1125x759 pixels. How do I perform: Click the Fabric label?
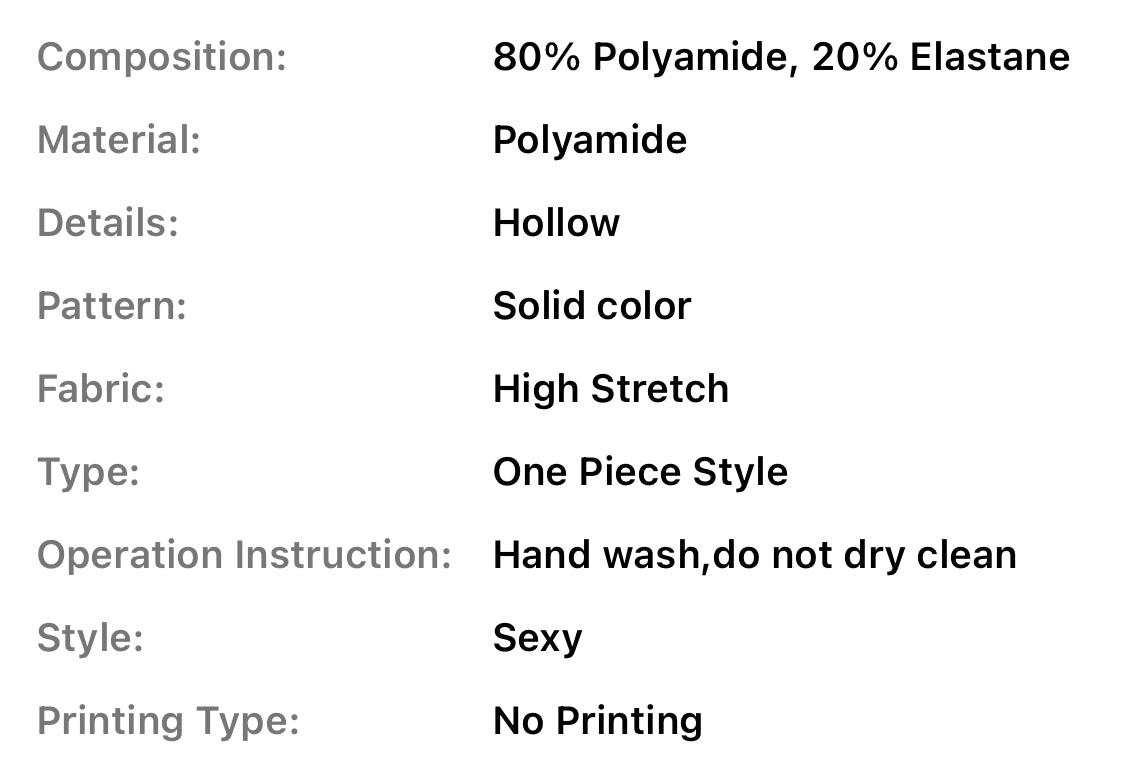[x=101, y=389]
